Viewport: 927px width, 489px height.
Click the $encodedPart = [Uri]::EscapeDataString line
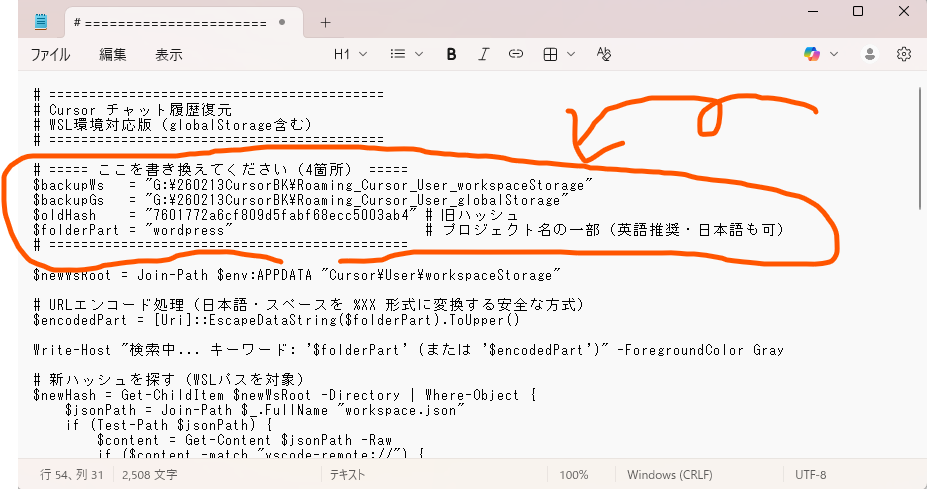pos(277,320)
